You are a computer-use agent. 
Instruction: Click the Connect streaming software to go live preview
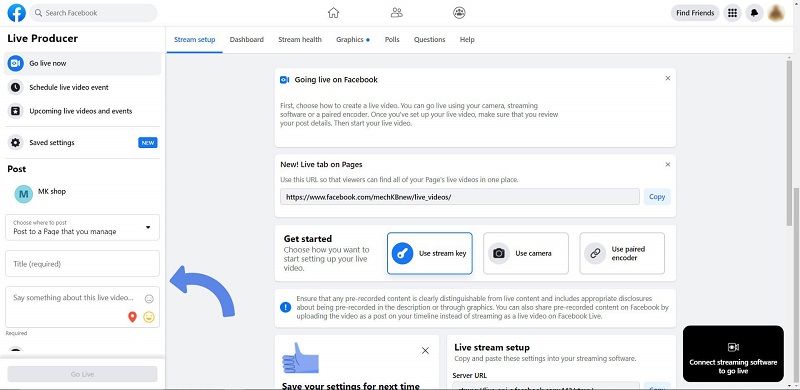coord(733,354)
